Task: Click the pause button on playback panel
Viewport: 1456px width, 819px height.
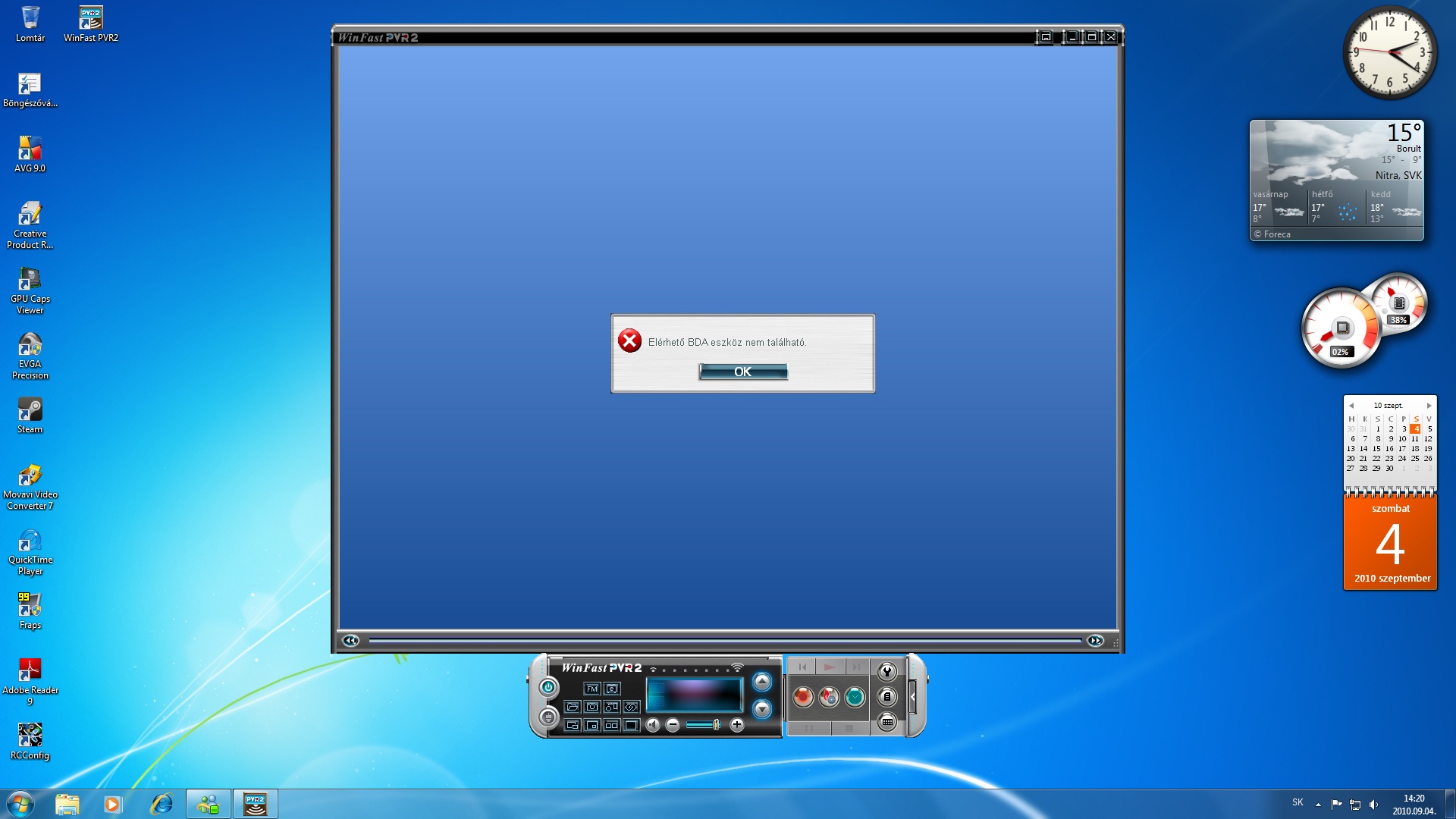Action: [809, 728]
